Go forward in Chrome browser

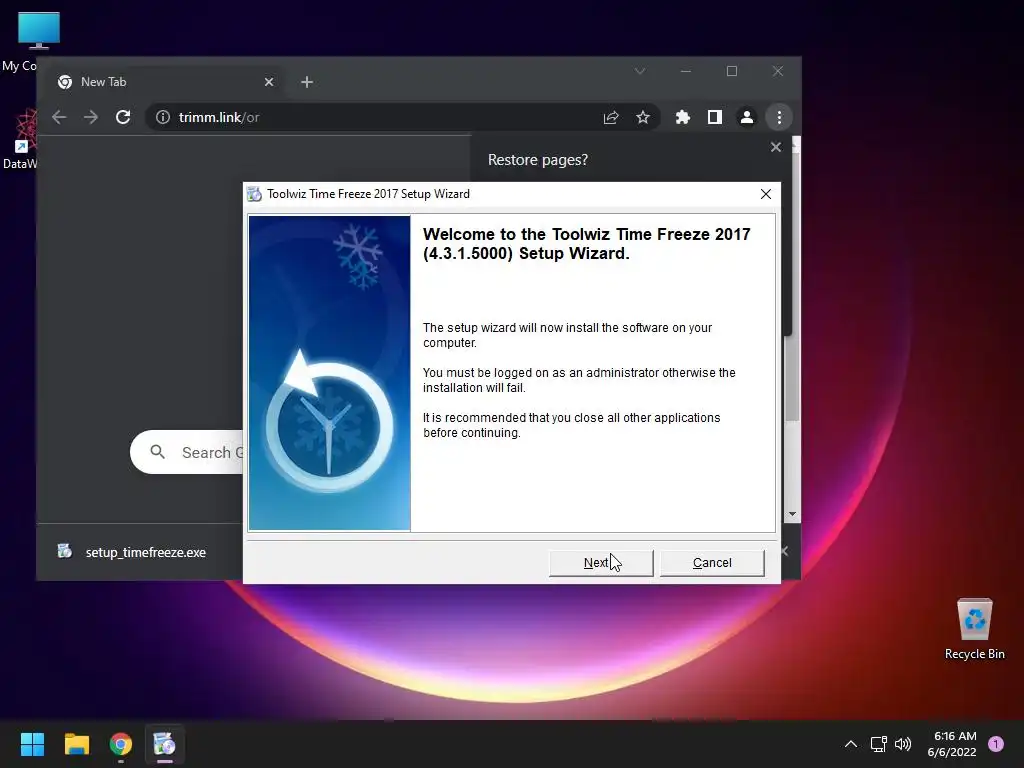[91, 117]
